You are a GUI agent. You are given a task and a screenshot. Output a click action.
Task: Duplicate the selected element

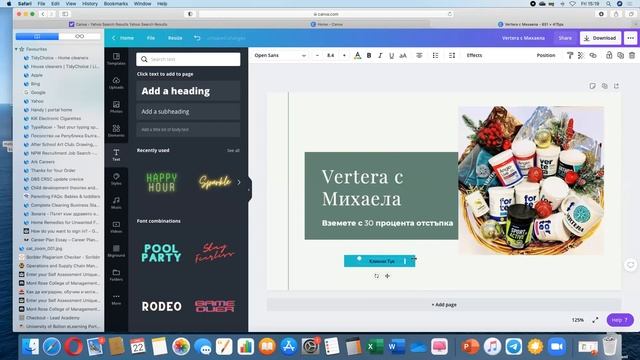(x=620, y=56)
